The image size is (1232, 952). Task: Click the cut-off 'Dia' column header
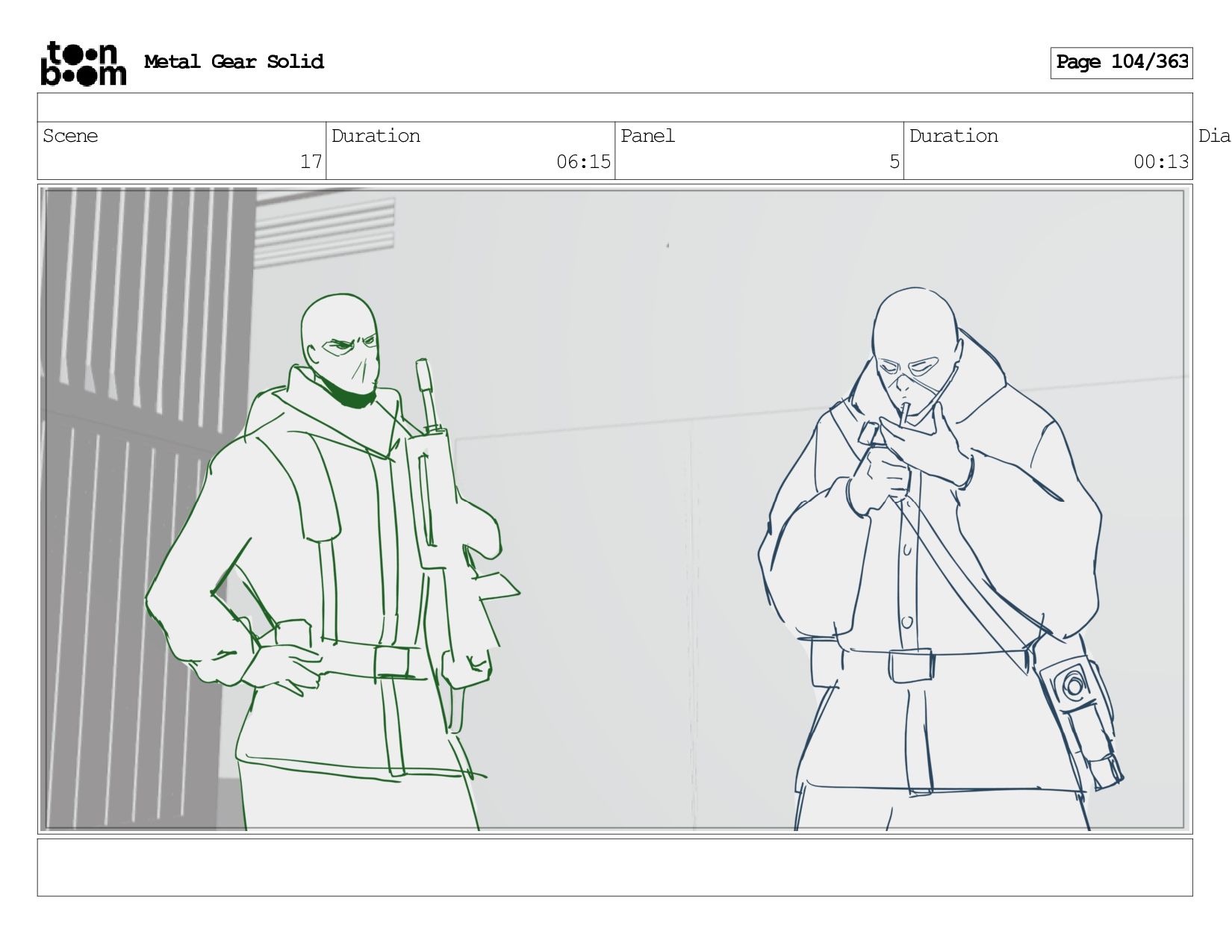(x=1215, y=136)
